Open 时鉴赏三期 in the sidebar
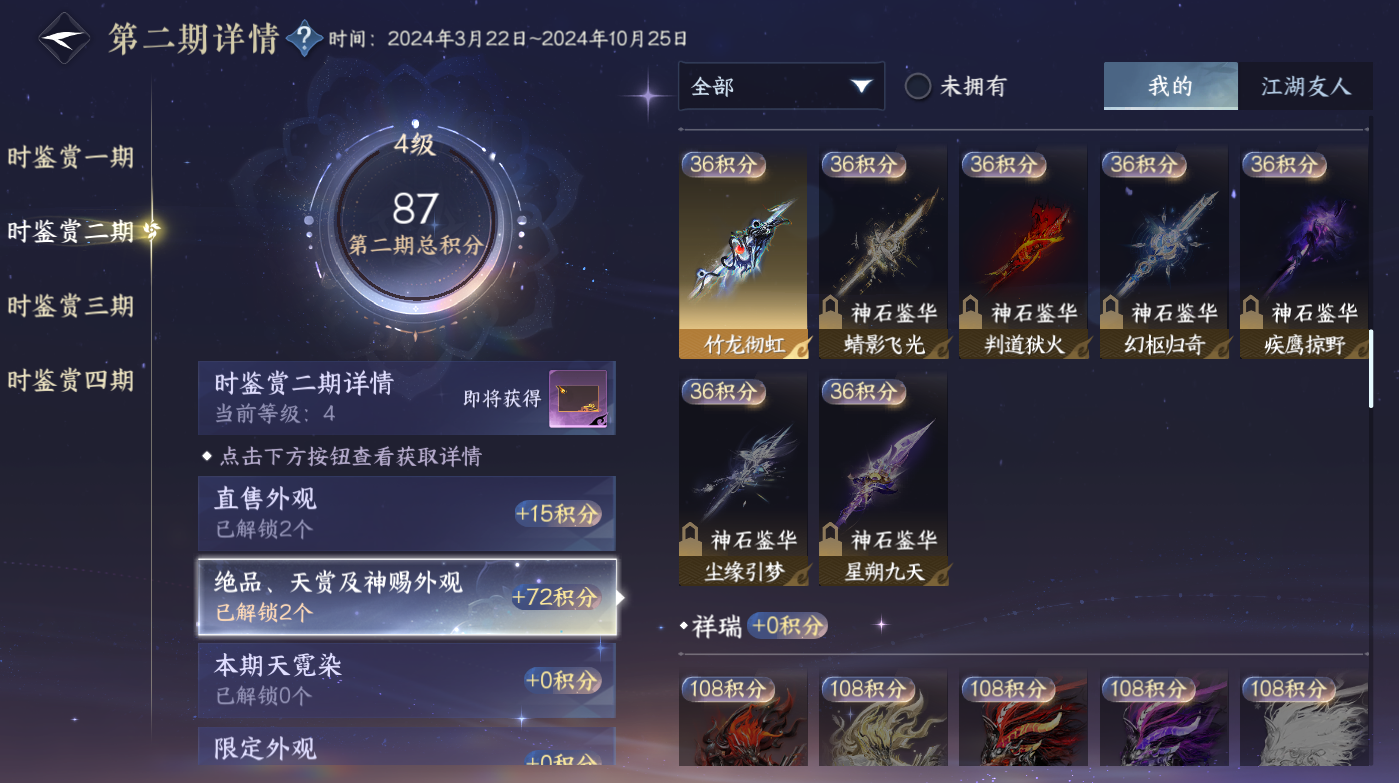 pyautogui.click(x=70, y=305)
